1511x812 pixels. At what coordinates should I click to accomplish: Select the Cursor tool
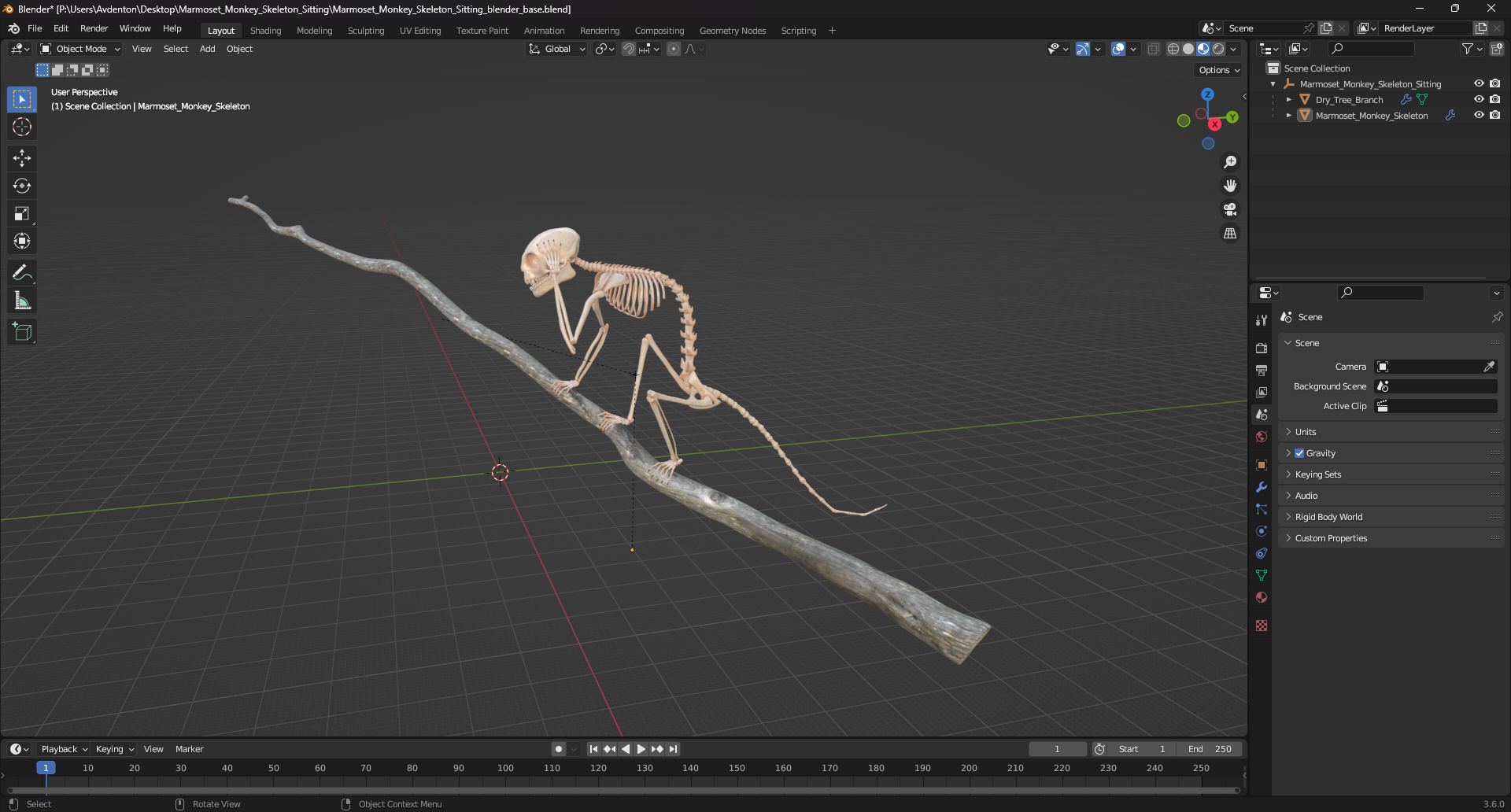pyautogui.click(x=22, y=127)
